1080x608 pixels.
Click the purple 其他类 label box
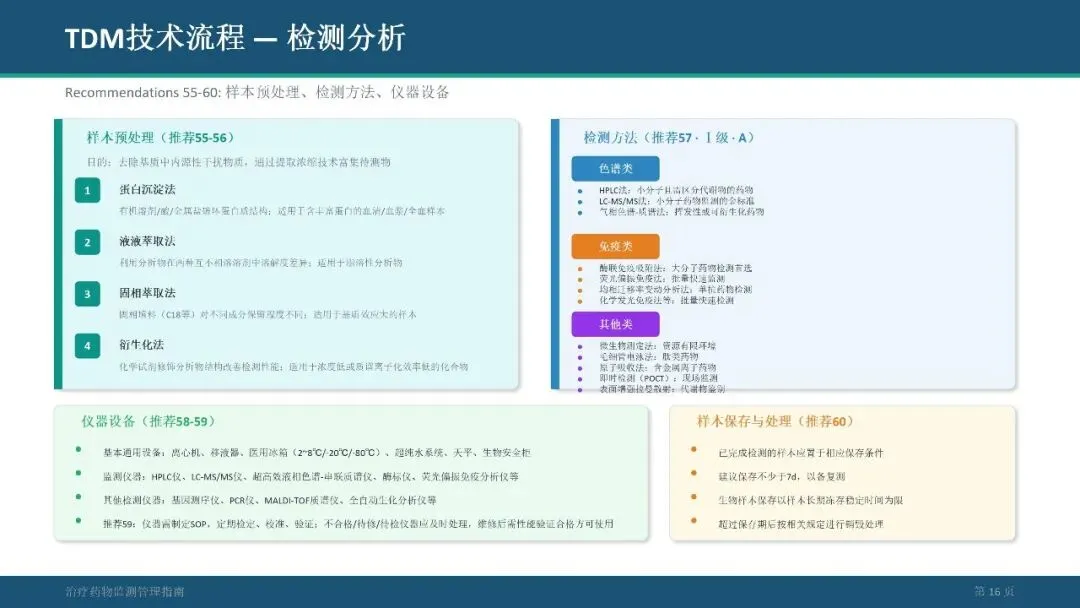click(615, 324)
